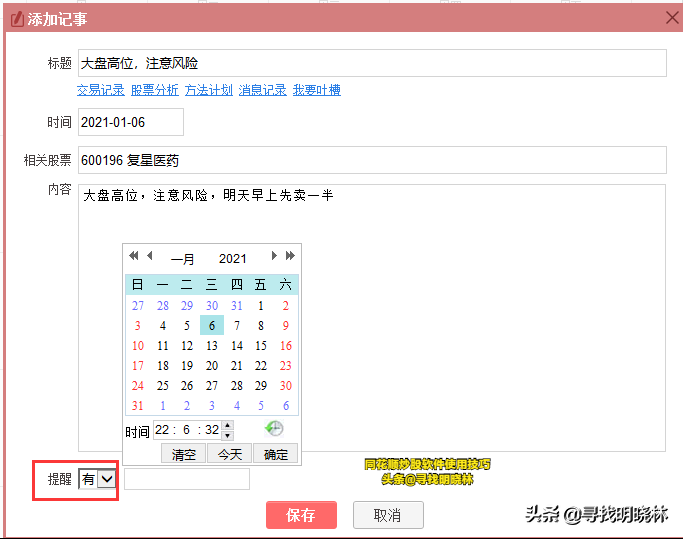Open the 消息记录 link

tap(263, 90)
